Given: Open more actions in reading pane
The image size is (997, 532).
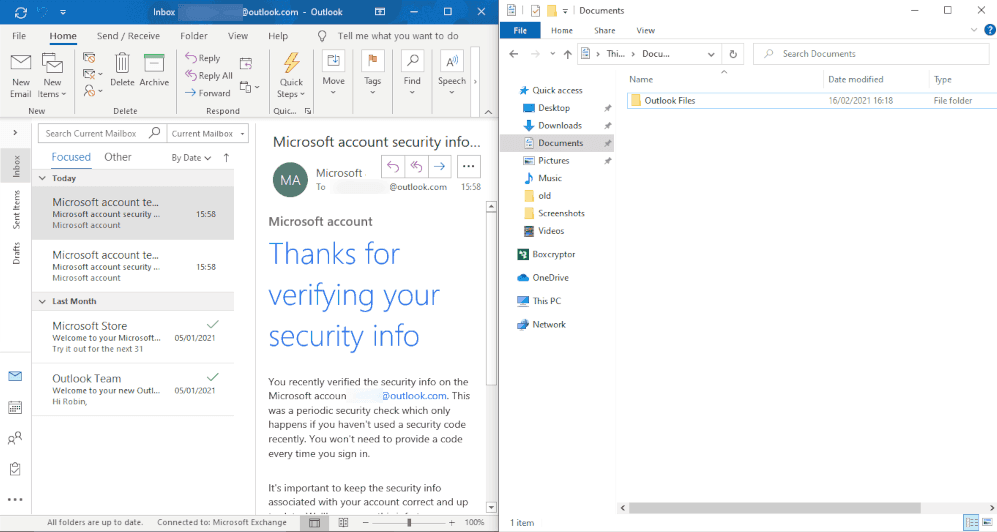Looking at the screenshot, I should pyautogui.click(x=469, y=167).
